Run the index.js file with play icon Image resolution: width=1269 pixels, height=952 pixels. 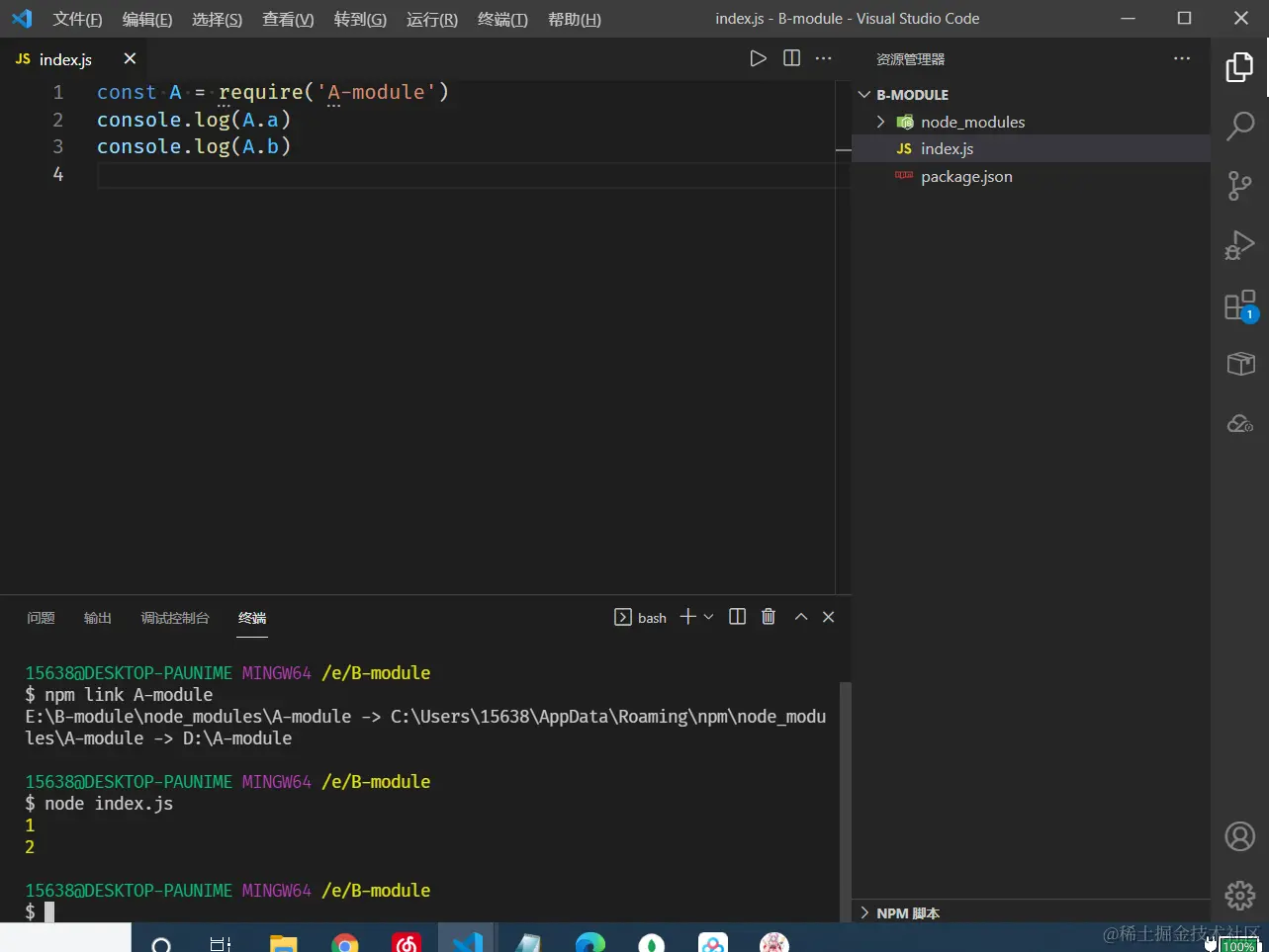[x=758, y=58]
